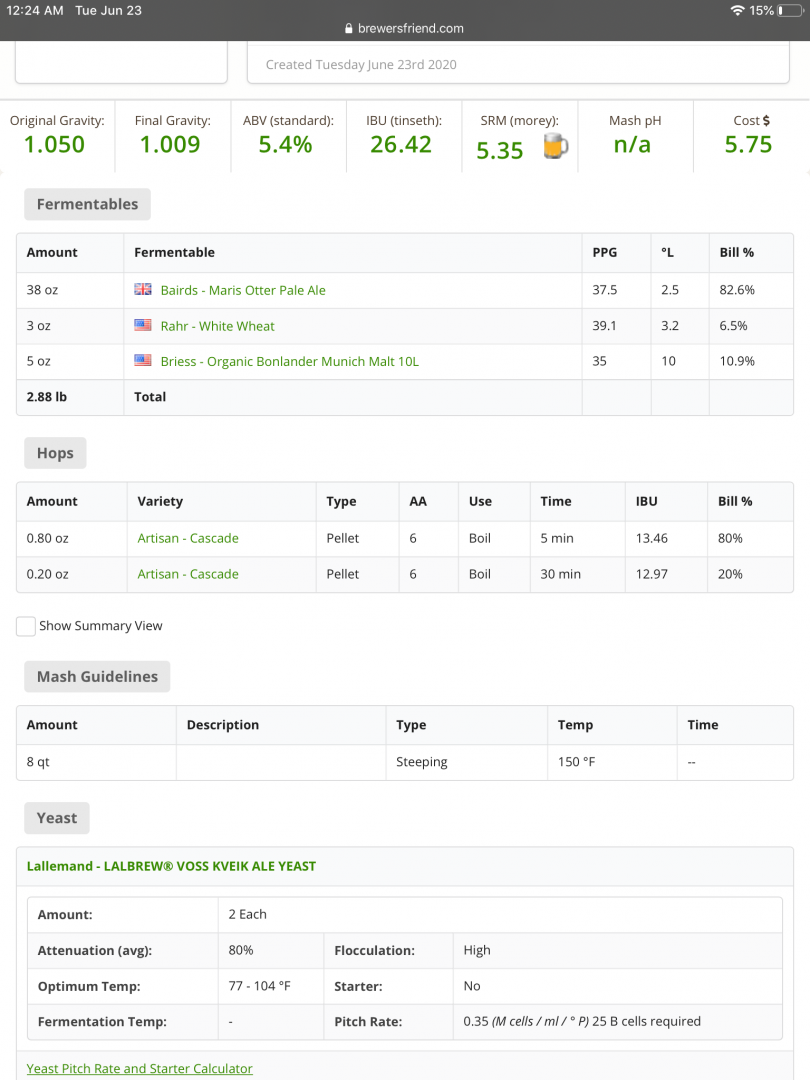Tap the brewersfriend.com address bar
This screenshot has height=1080, width=810.
coord(405,29)
